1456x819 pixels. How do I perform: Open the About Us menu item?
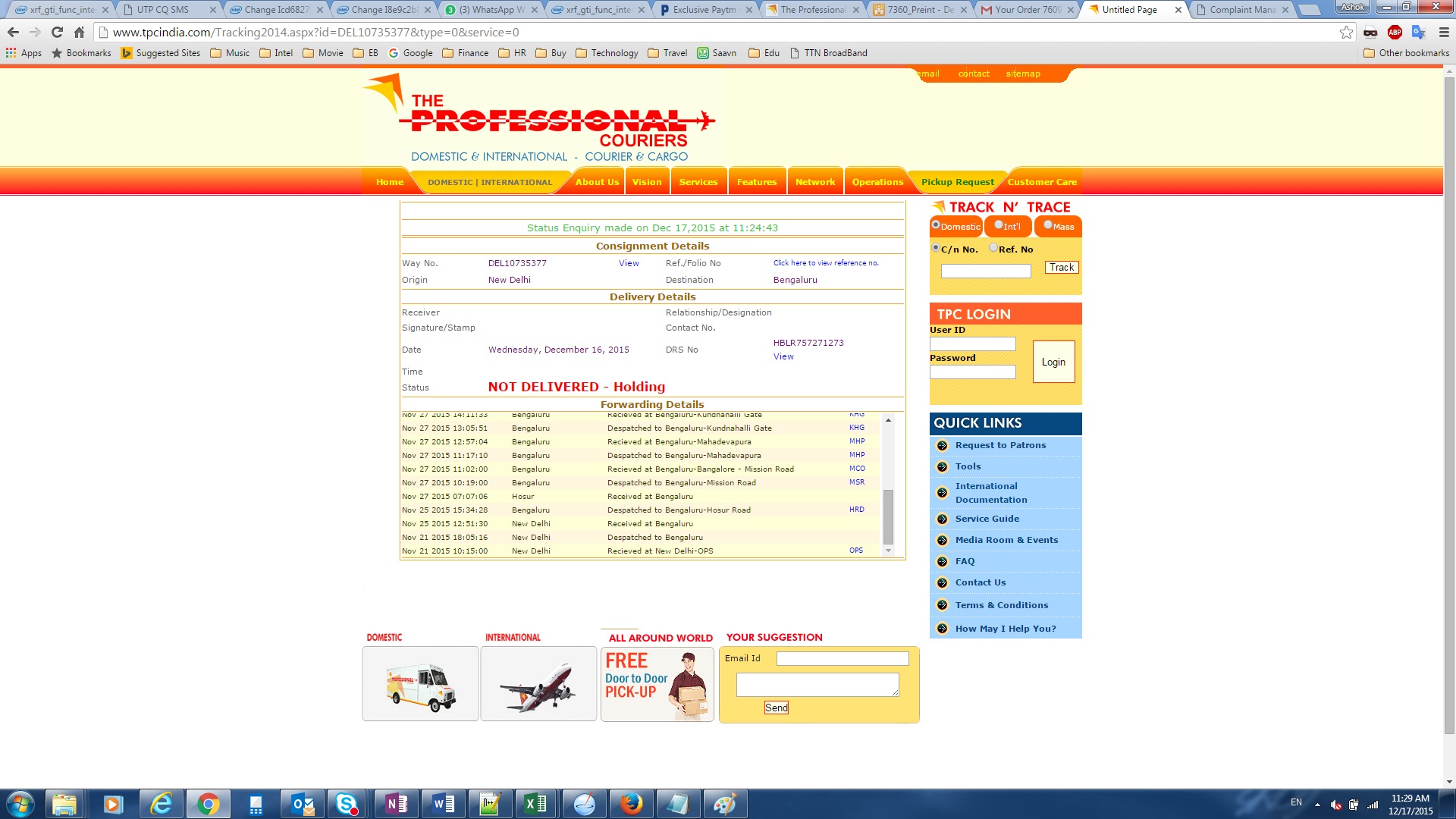tap(597, 182)
